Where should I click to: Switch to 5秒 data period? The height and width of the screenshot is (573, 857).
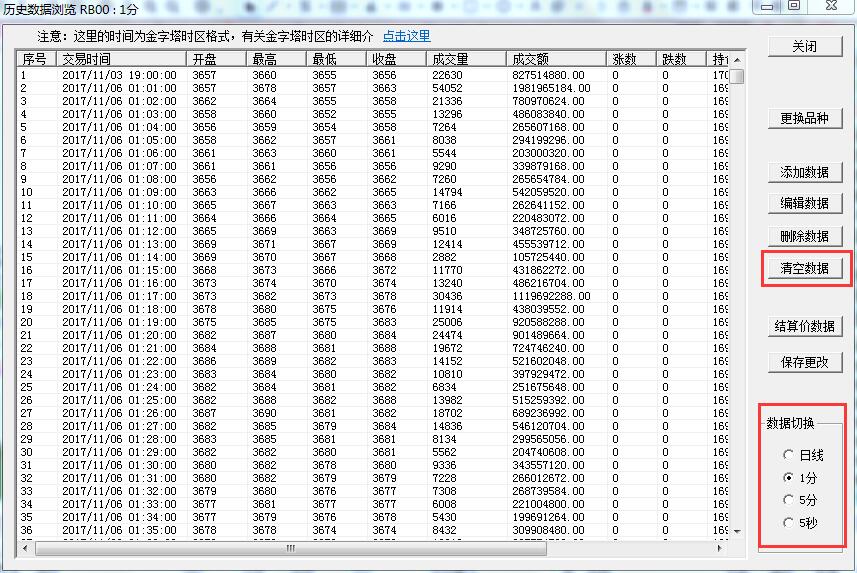(789, 522)
